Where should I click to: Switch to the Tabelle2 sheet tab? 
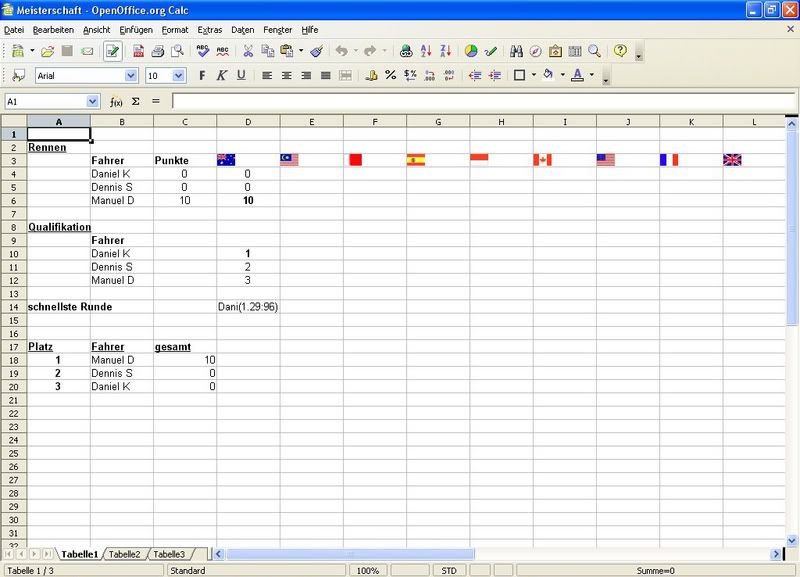124,554
